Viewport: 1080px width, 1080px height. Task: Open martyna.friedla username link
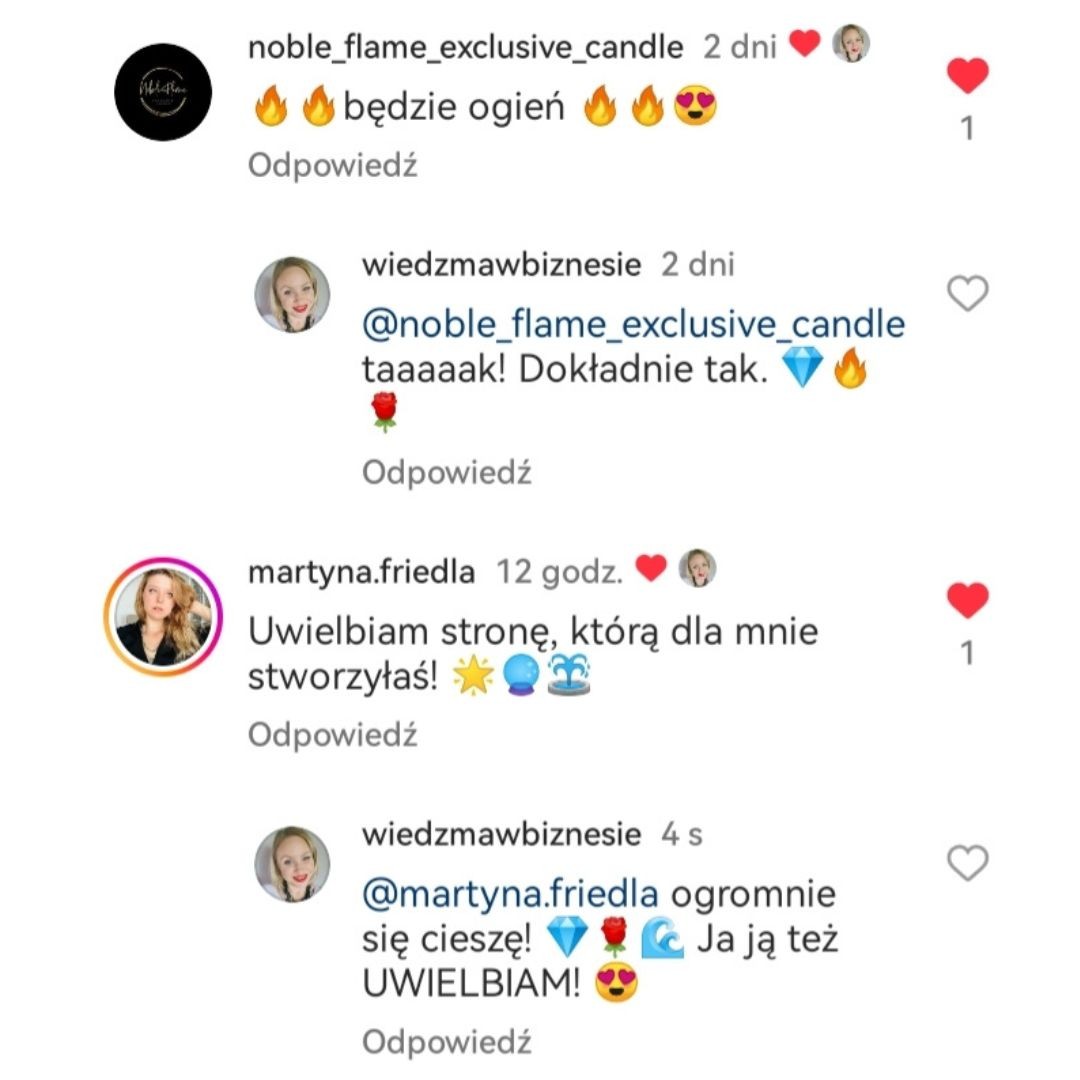(x=362, y=572)
